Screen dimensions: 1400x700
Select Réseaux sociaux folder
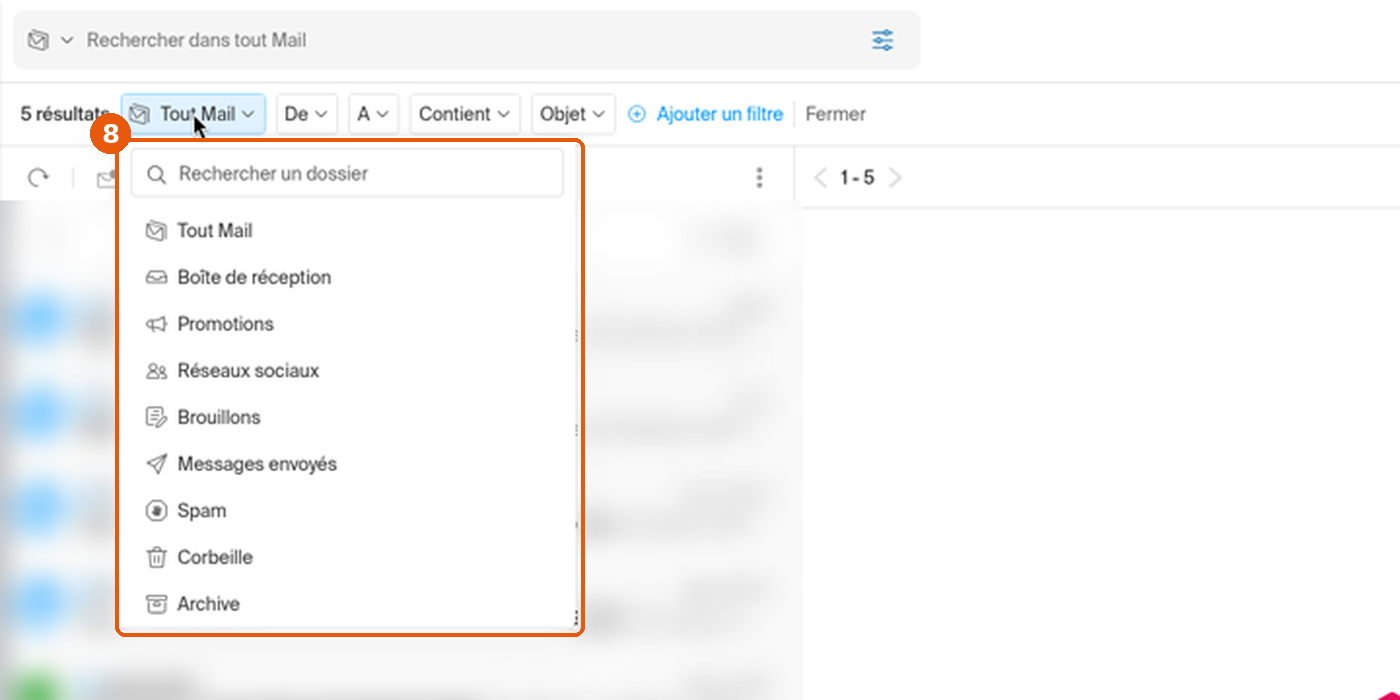pos(347,371)
